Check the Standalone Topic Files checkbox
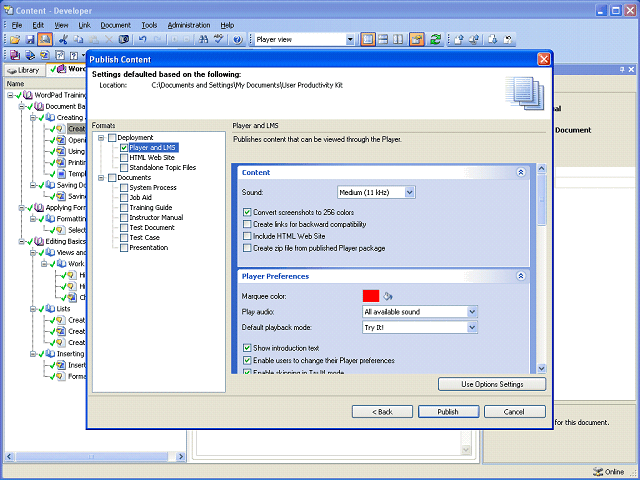 click(124, 168)
